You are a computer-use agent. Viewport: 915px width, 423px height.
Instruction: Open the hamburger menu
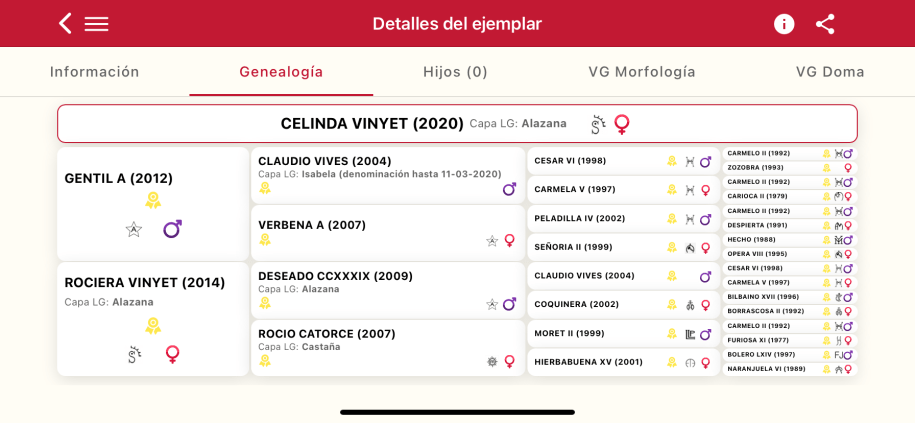coord(96,23)
